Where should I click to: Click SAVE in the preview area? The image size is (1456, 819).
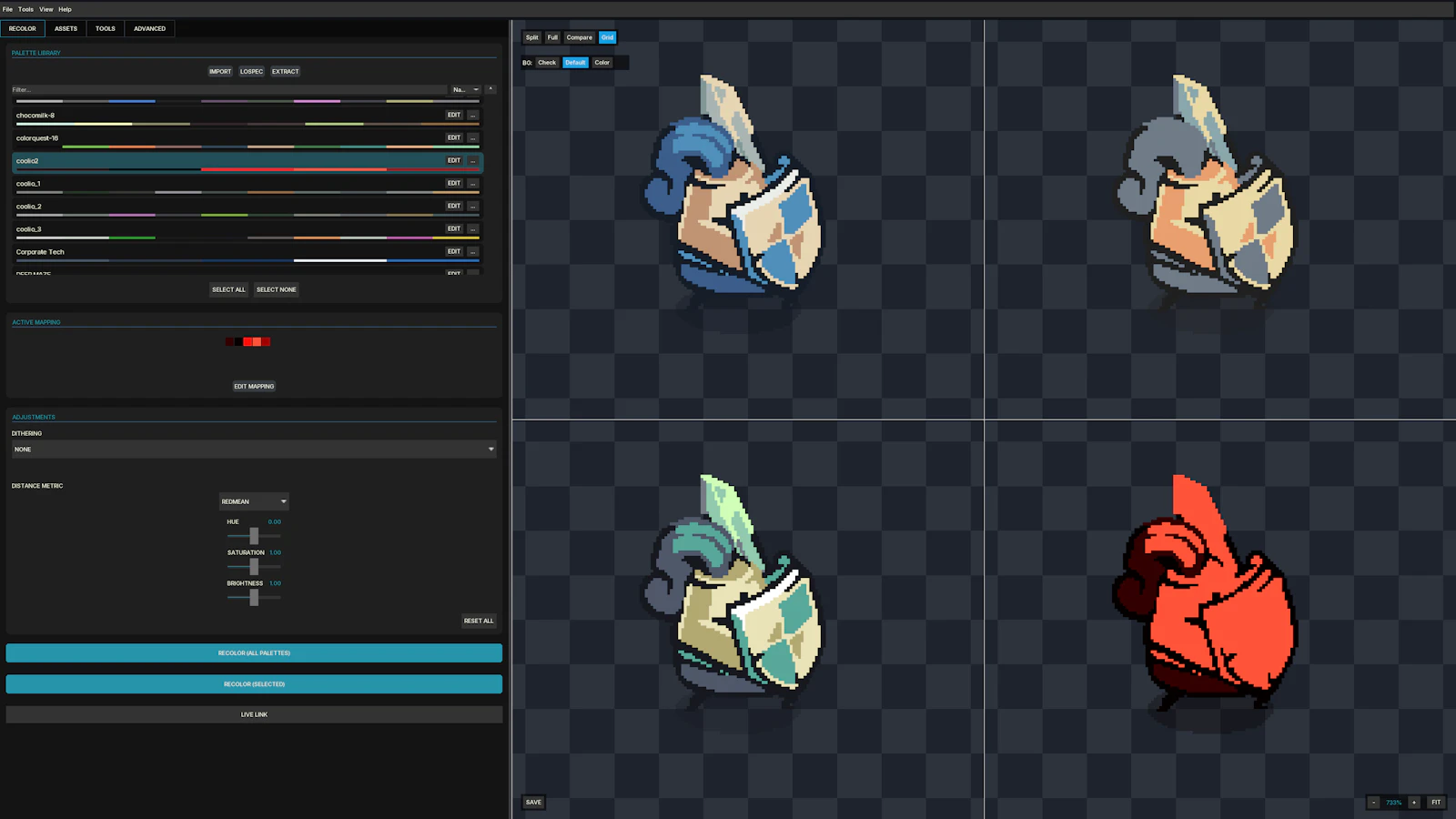click(533, 803)
